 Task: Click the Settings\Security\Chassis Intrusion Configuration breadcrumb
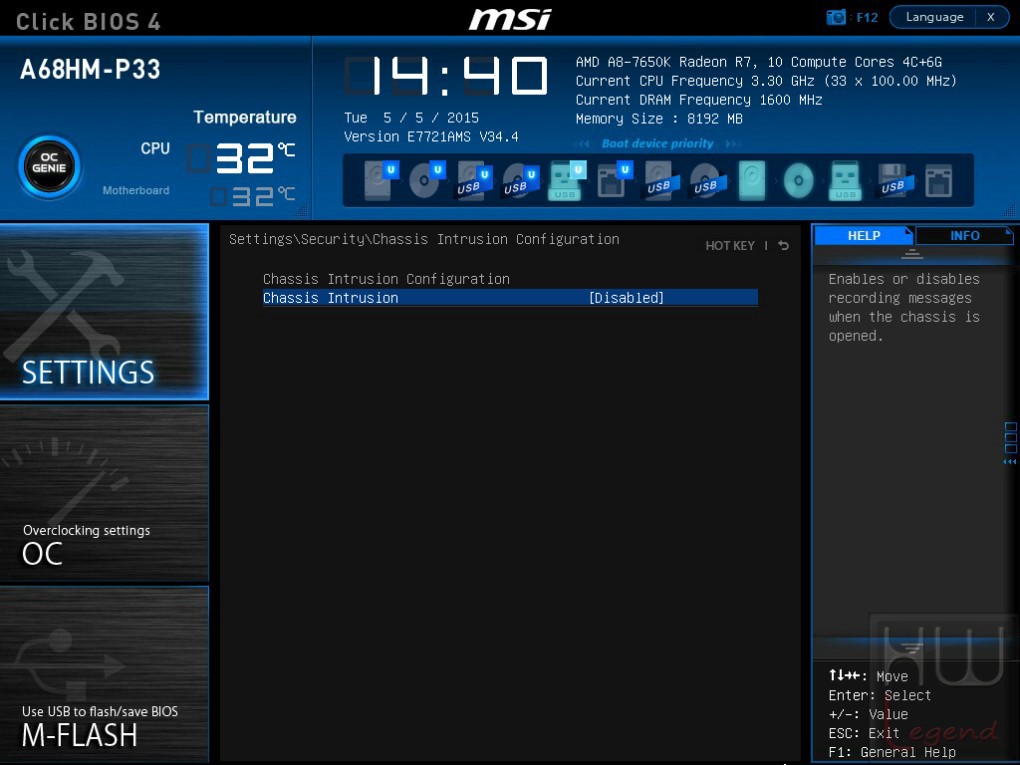pos(424,239)
